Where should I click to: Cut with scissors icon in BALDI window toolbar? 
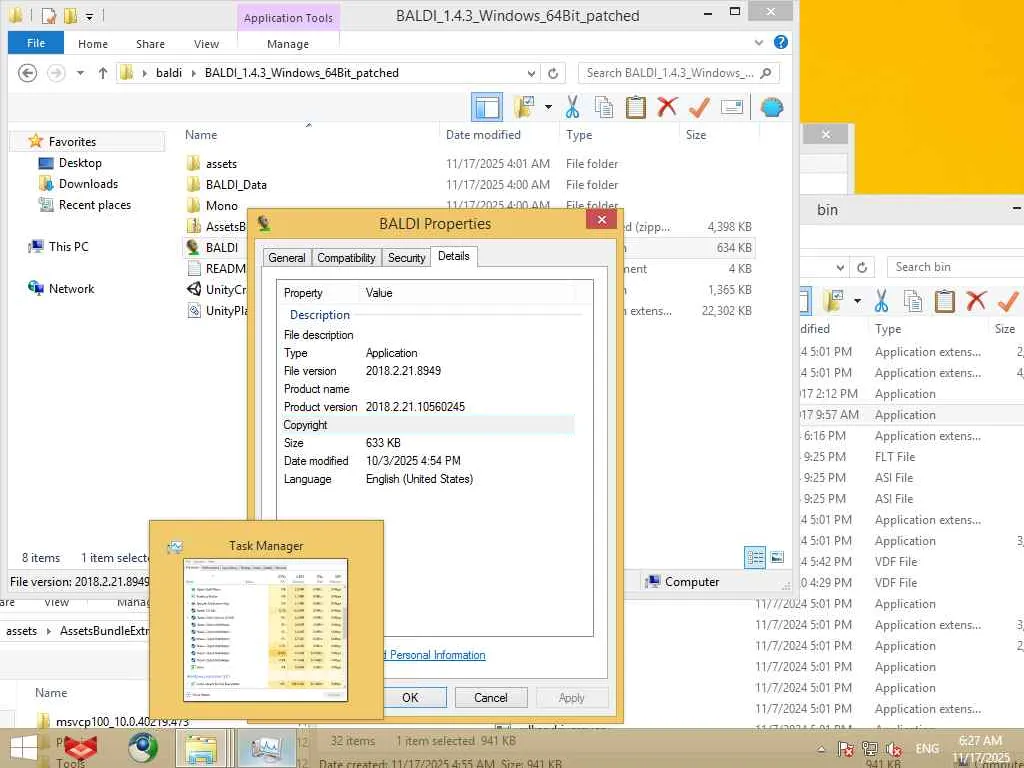pyautogui.click(x=573, y=107)
